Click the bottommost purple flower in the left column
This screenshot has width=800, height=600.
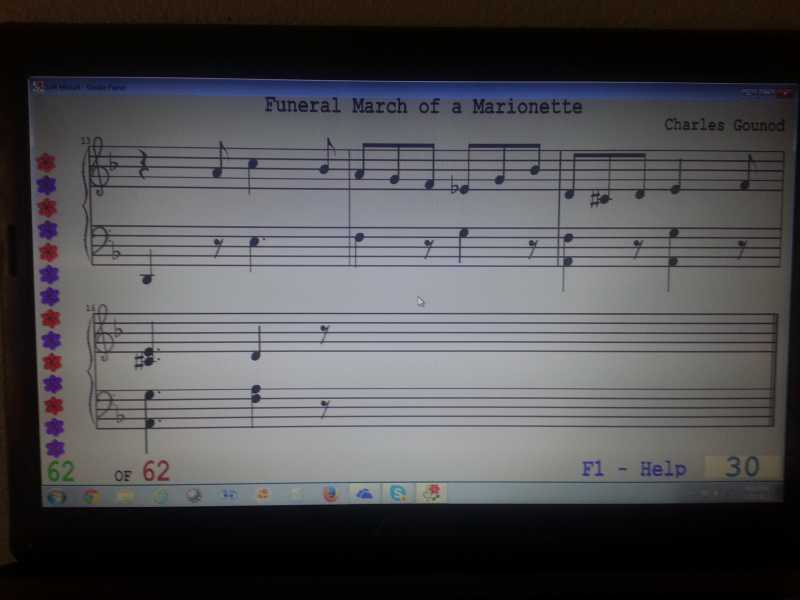[55, 448]
